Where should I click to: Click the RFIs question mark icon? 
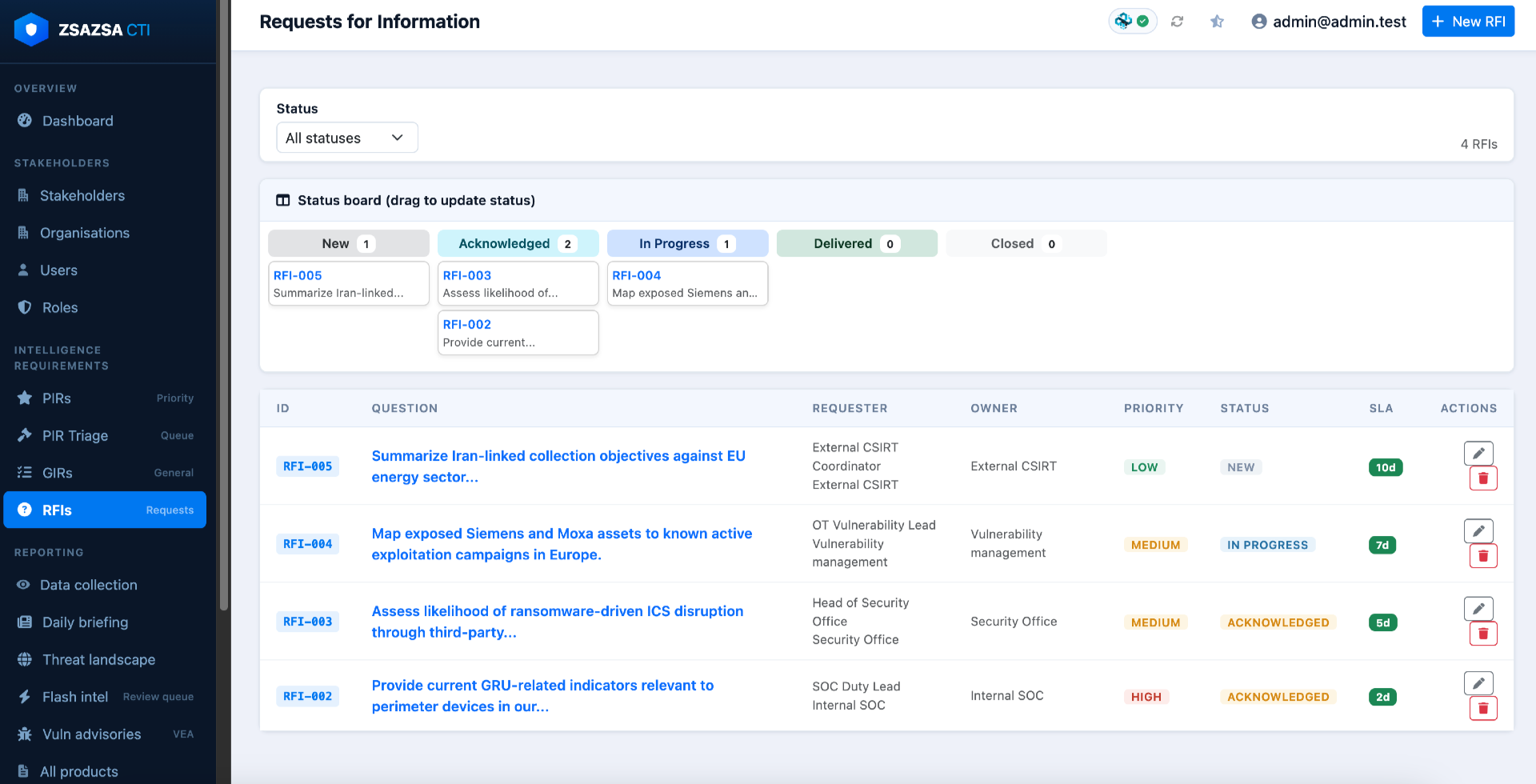click(25, 510)
